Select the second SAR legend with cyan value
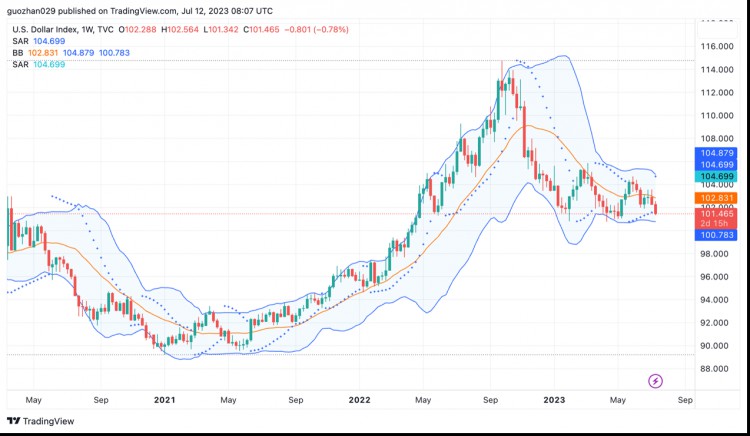The width and height of the screenshot is (750, 436). [20, 64]
